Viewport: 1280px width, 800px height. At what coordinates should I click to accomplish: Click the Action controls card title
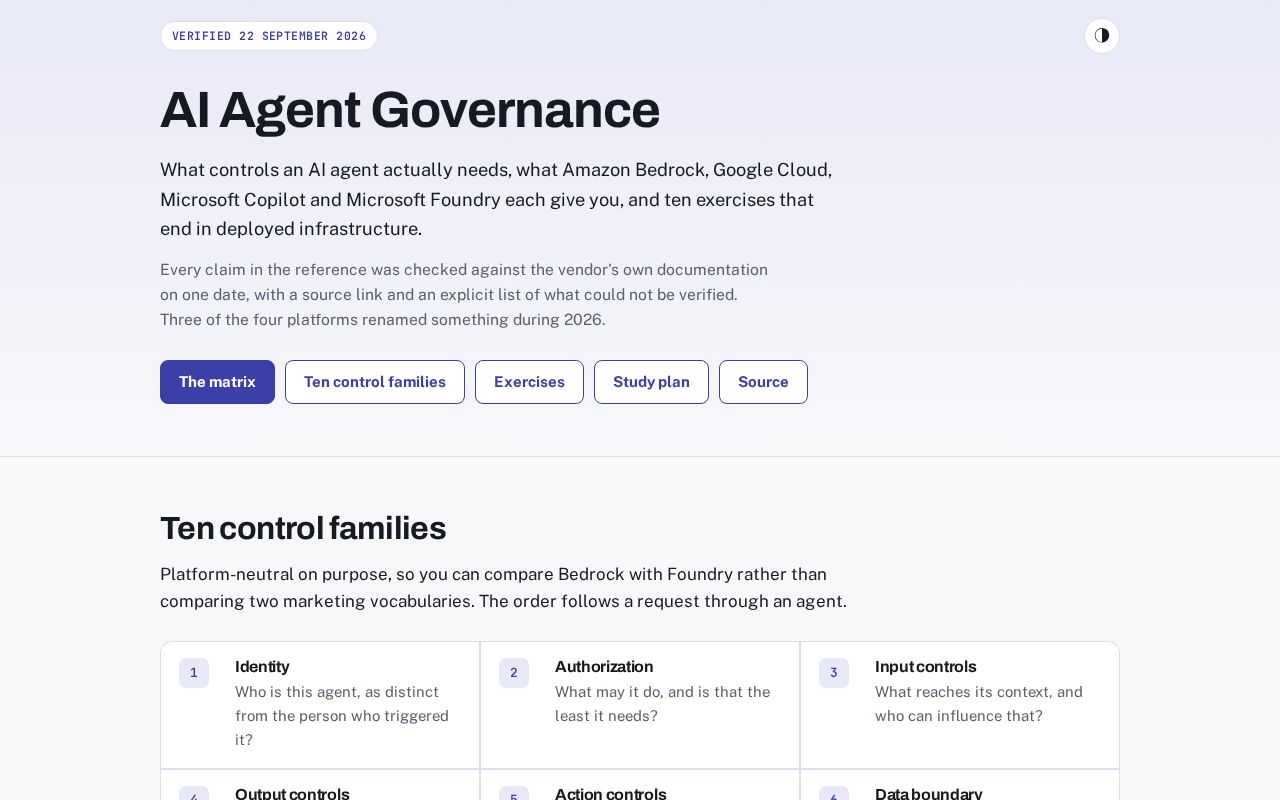(x=610, y=794)
